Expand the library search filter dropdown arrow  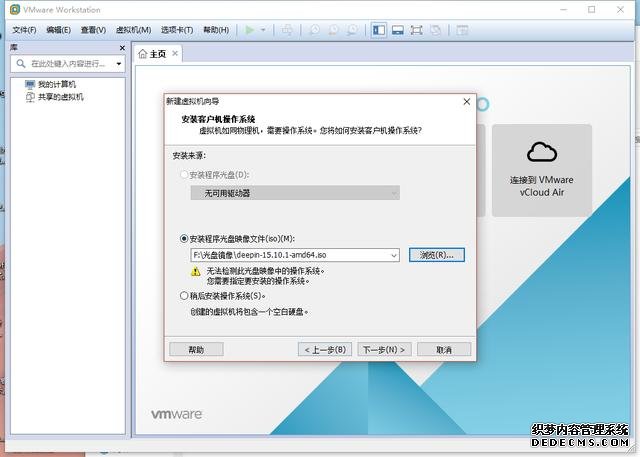click(x=119, y=64)
